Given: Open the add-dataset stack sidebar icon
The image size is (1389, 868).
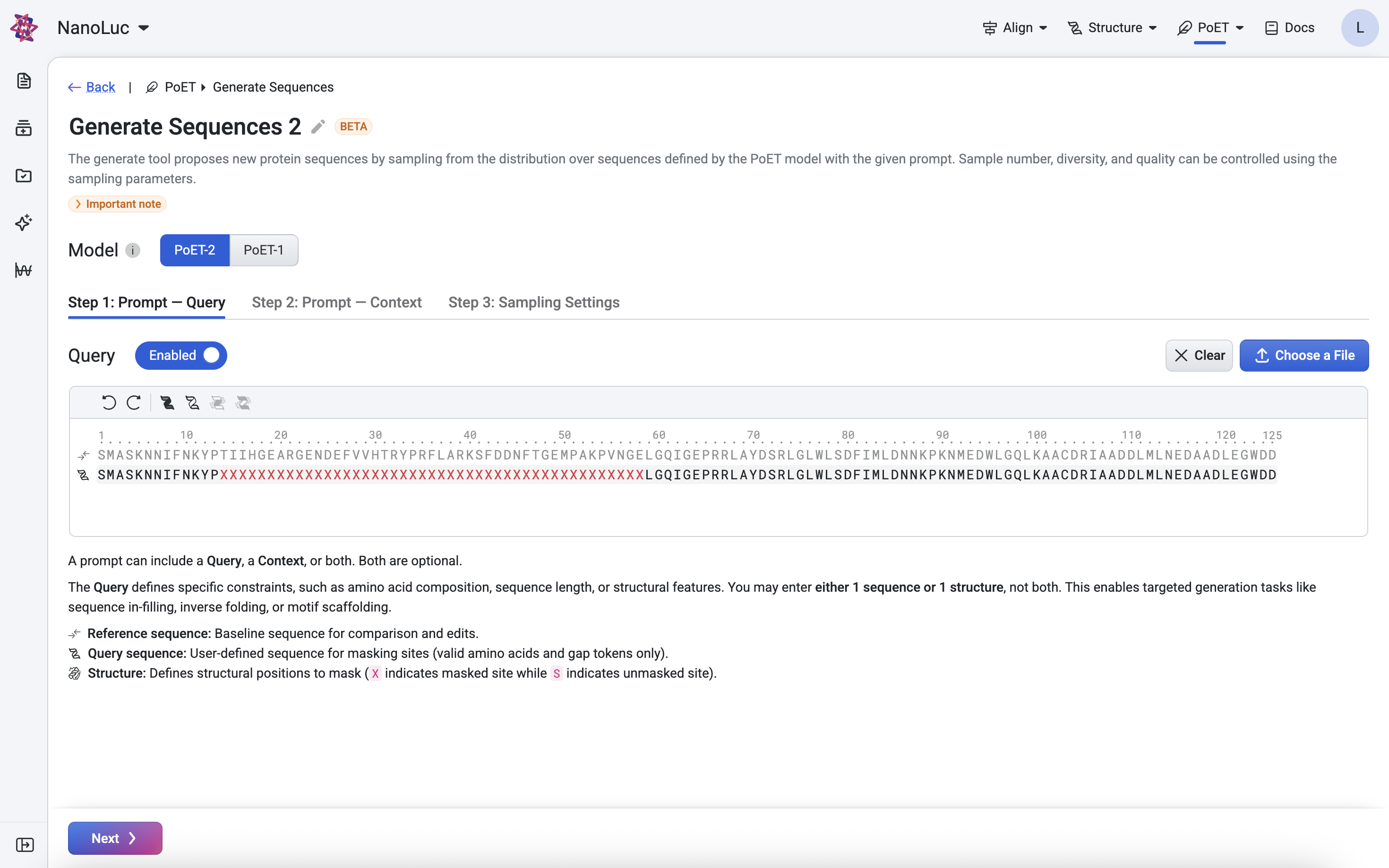Looking at the screenshot, I should [24, 128].
